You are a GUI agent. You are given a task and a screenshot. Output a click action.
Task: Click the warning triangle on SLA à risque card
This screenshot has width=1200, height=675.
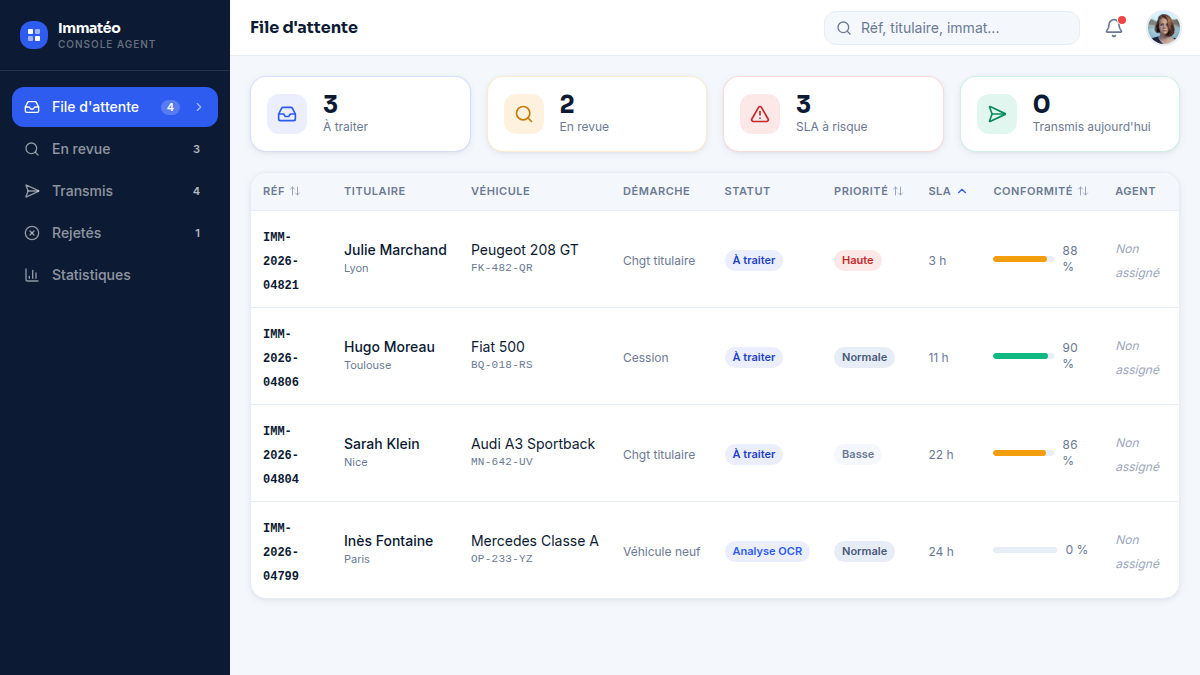click(x=760, y=114)
